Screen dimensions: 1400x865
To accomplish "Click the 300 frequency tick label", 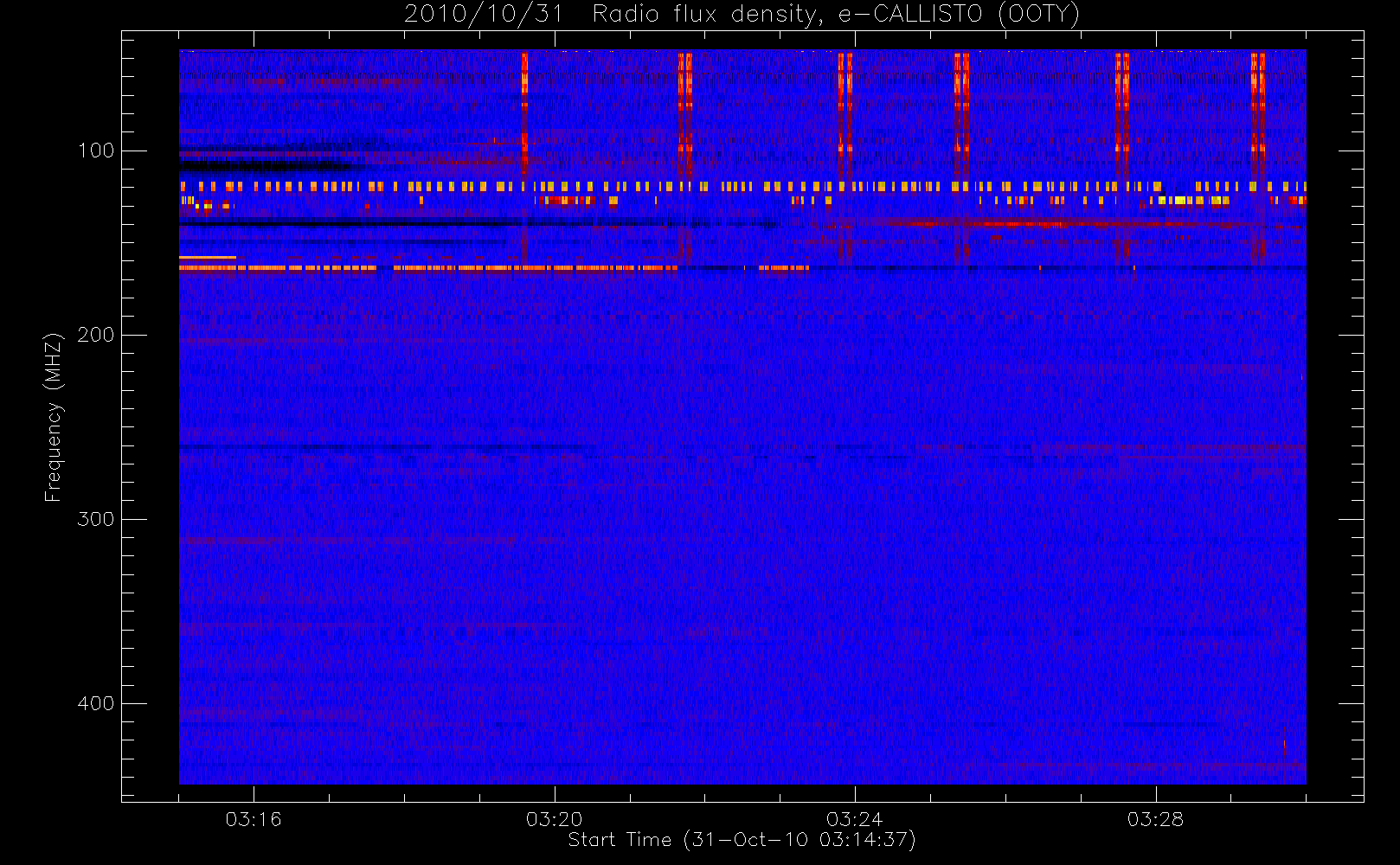I will point(96,519).
